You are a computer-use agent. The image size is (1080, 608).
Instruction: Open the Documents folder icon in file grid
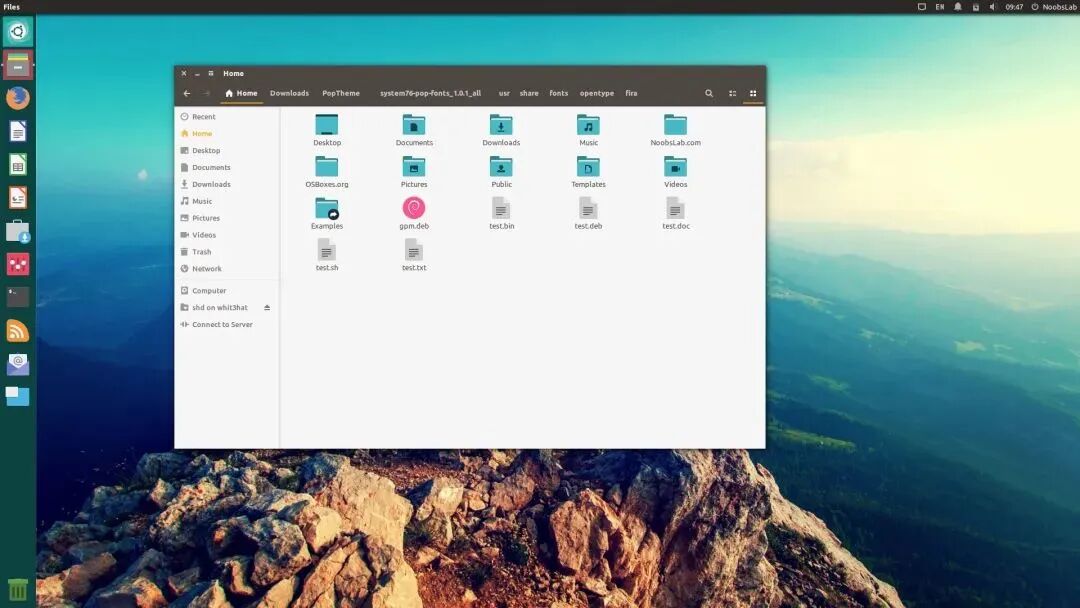point(414,125)
